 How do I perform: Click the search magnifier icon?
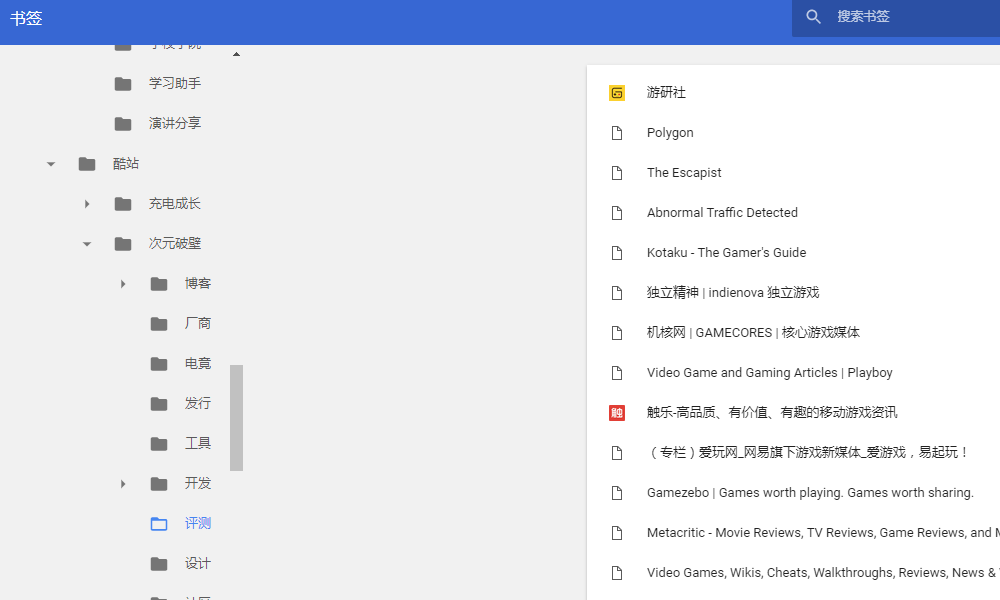point(813,17)
